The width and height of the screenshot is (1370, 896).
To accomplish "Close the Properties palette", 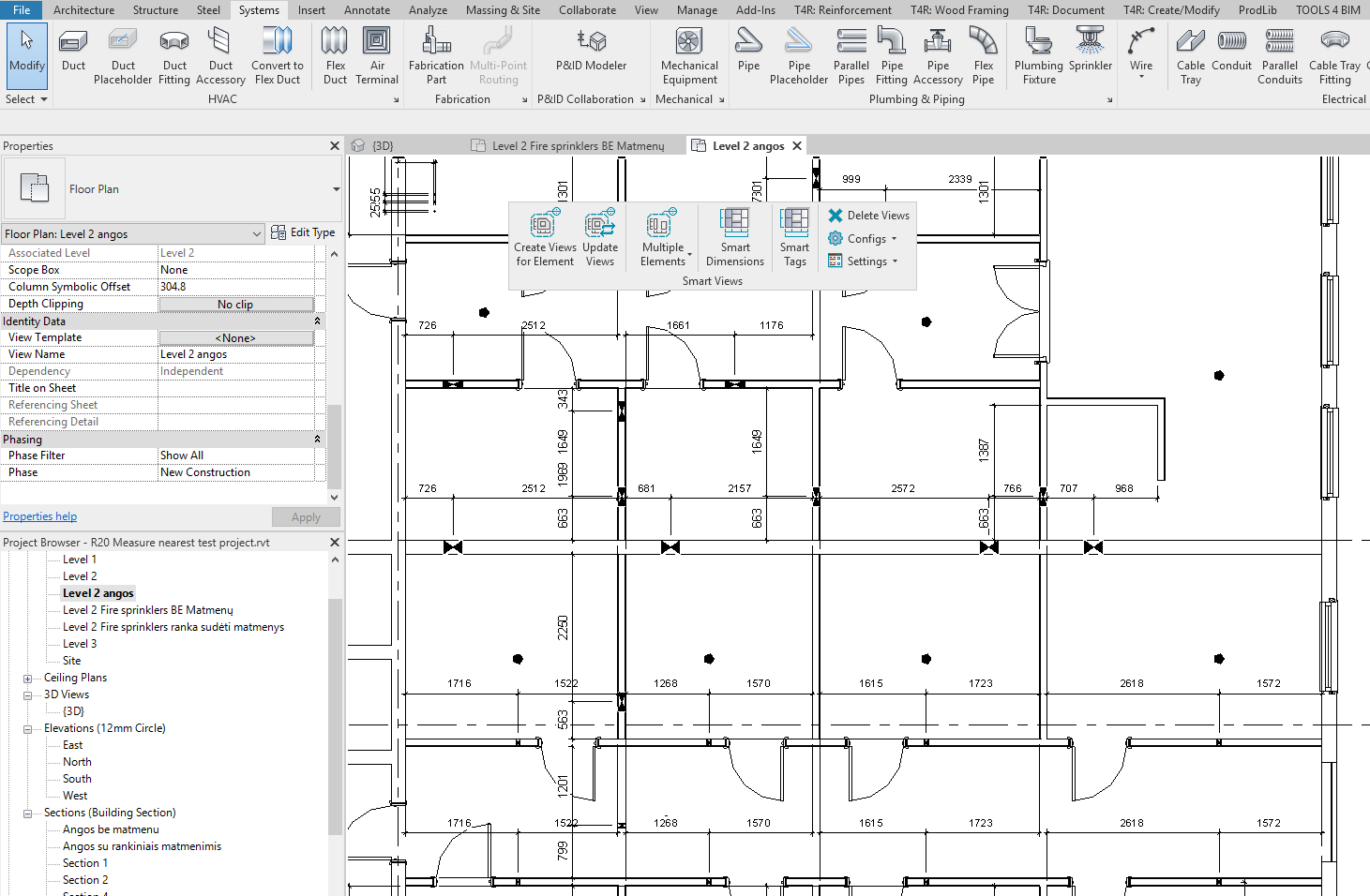I will click(x=335, y=146).
